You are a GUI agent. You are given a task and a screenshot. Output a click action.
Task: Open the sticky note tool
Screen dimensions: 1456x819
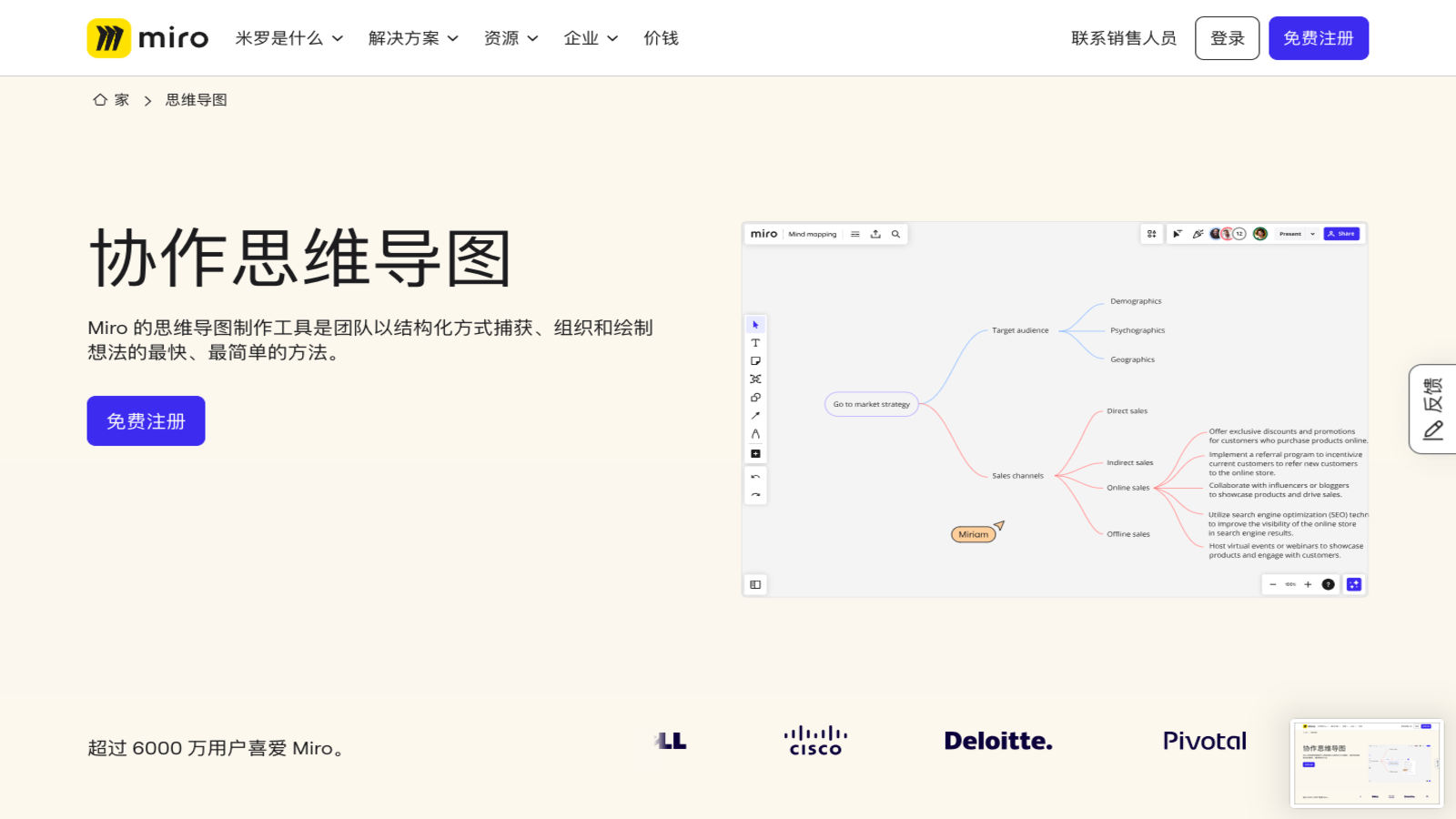pos(755,360)
